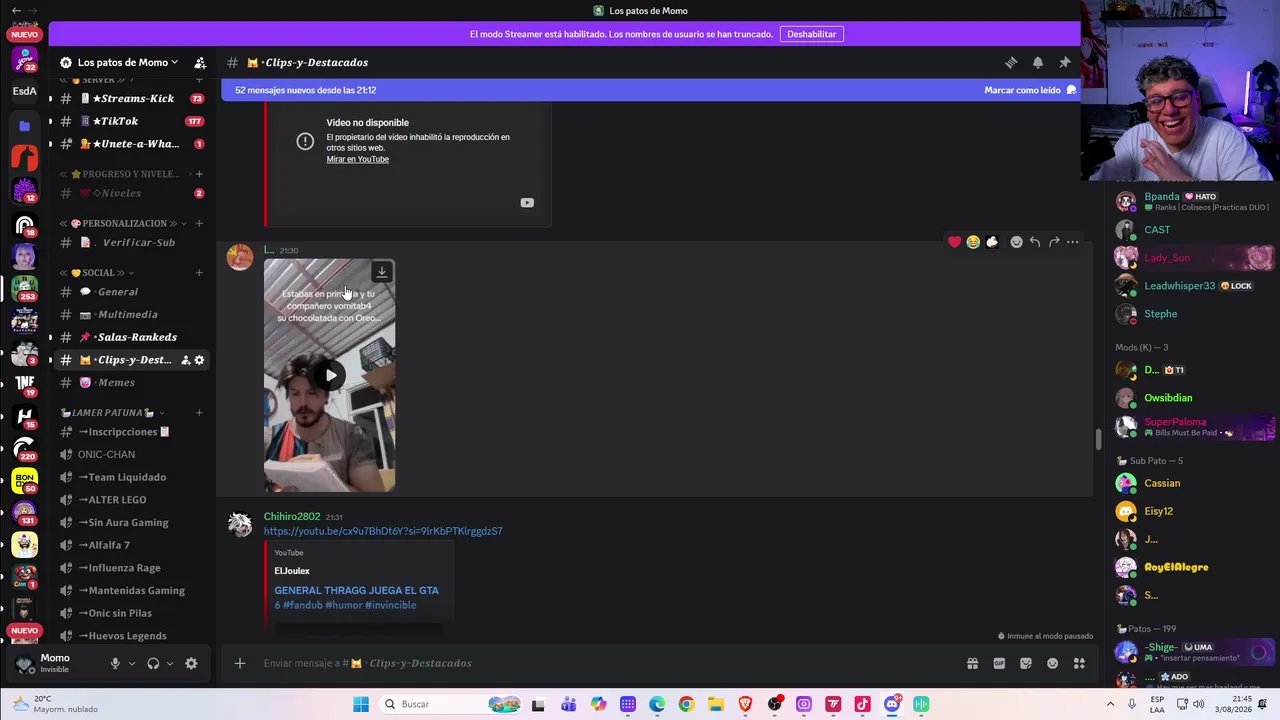The width and height of the screenshot is (1280, 720).
Task: Open the General channel
Action: pos(131,292)
